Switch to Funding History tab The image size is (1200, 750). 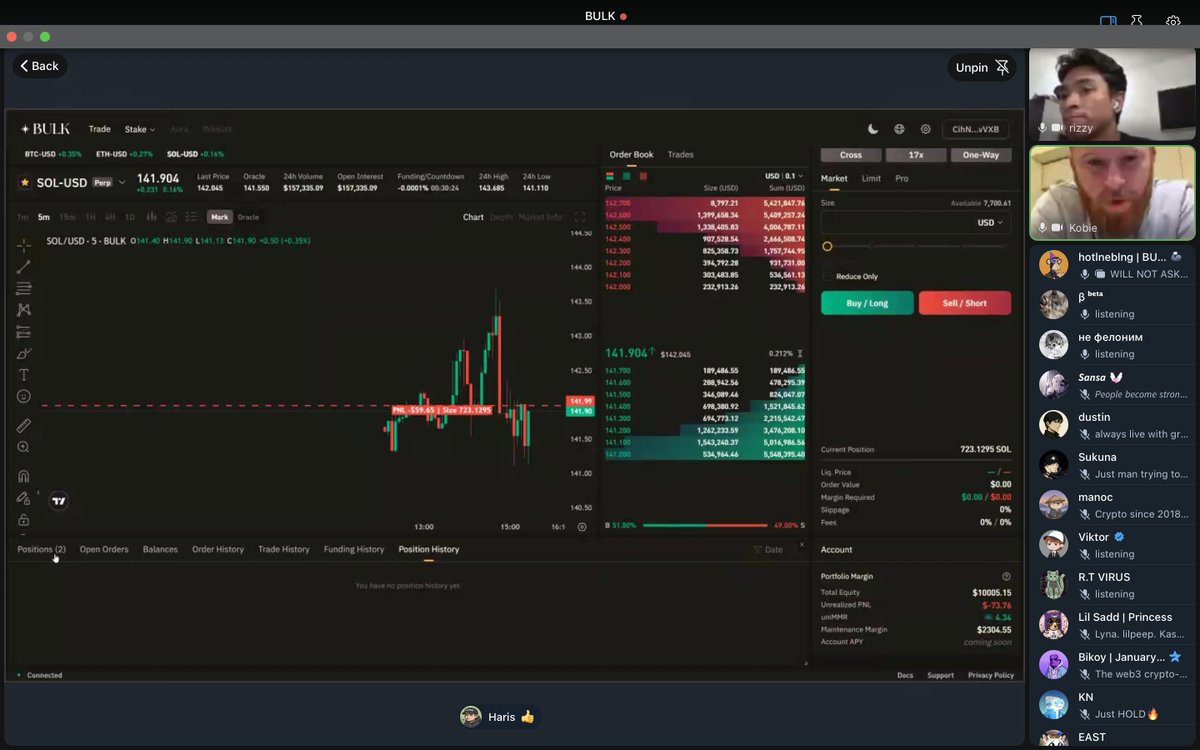pos(354,549)
